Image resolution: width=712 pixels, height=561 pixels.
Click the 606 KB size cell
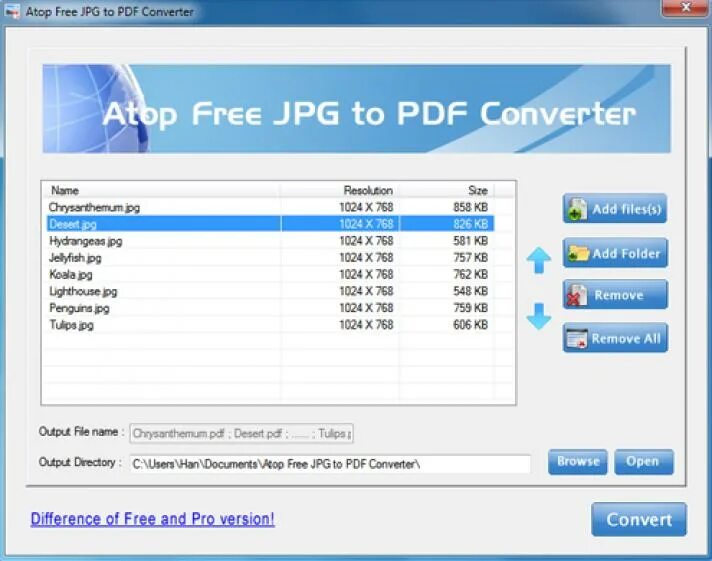(x=470, y=325)
